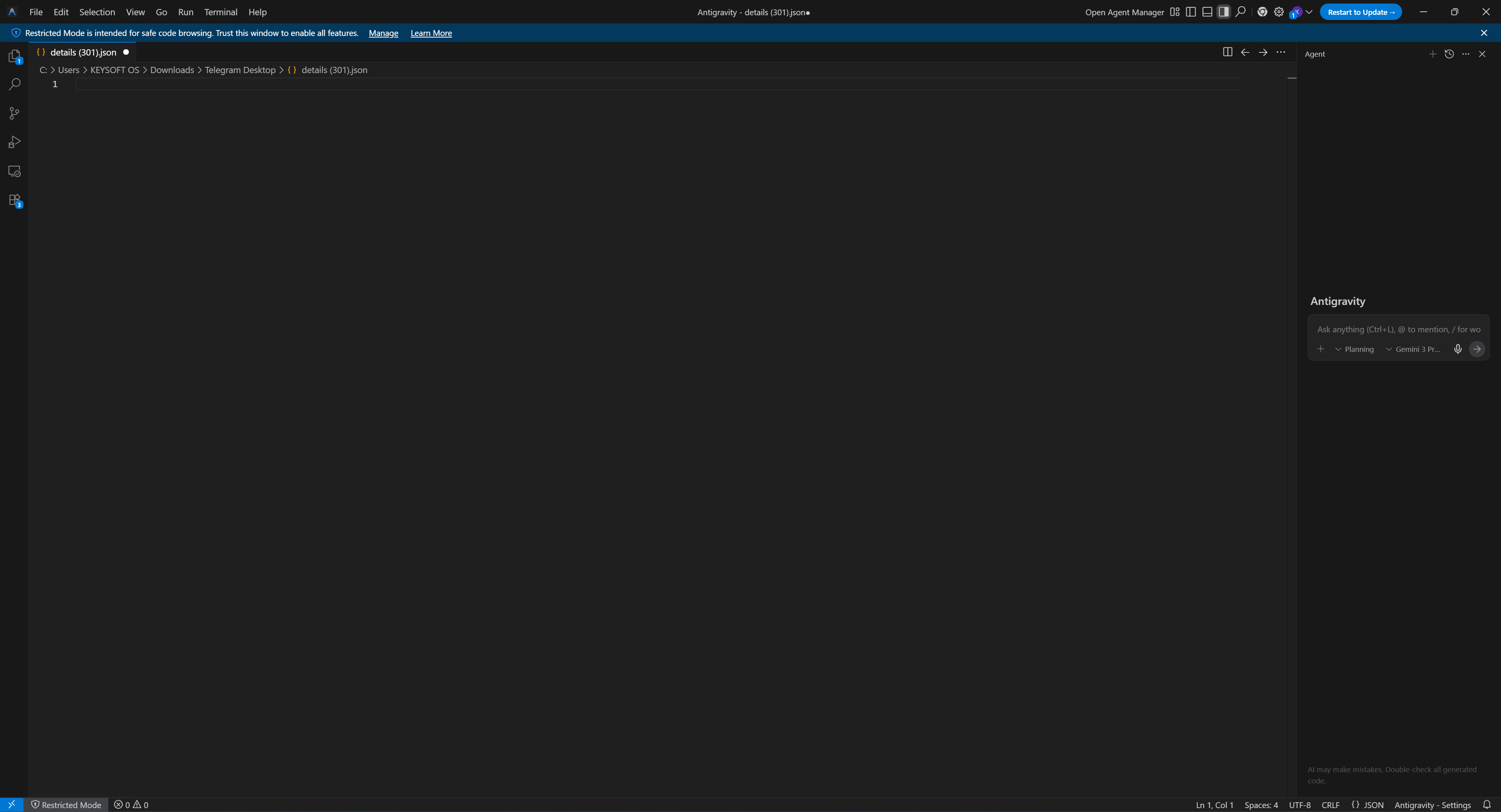Select the details (301).json tab

pyautogui.click(x=83, y=52)
